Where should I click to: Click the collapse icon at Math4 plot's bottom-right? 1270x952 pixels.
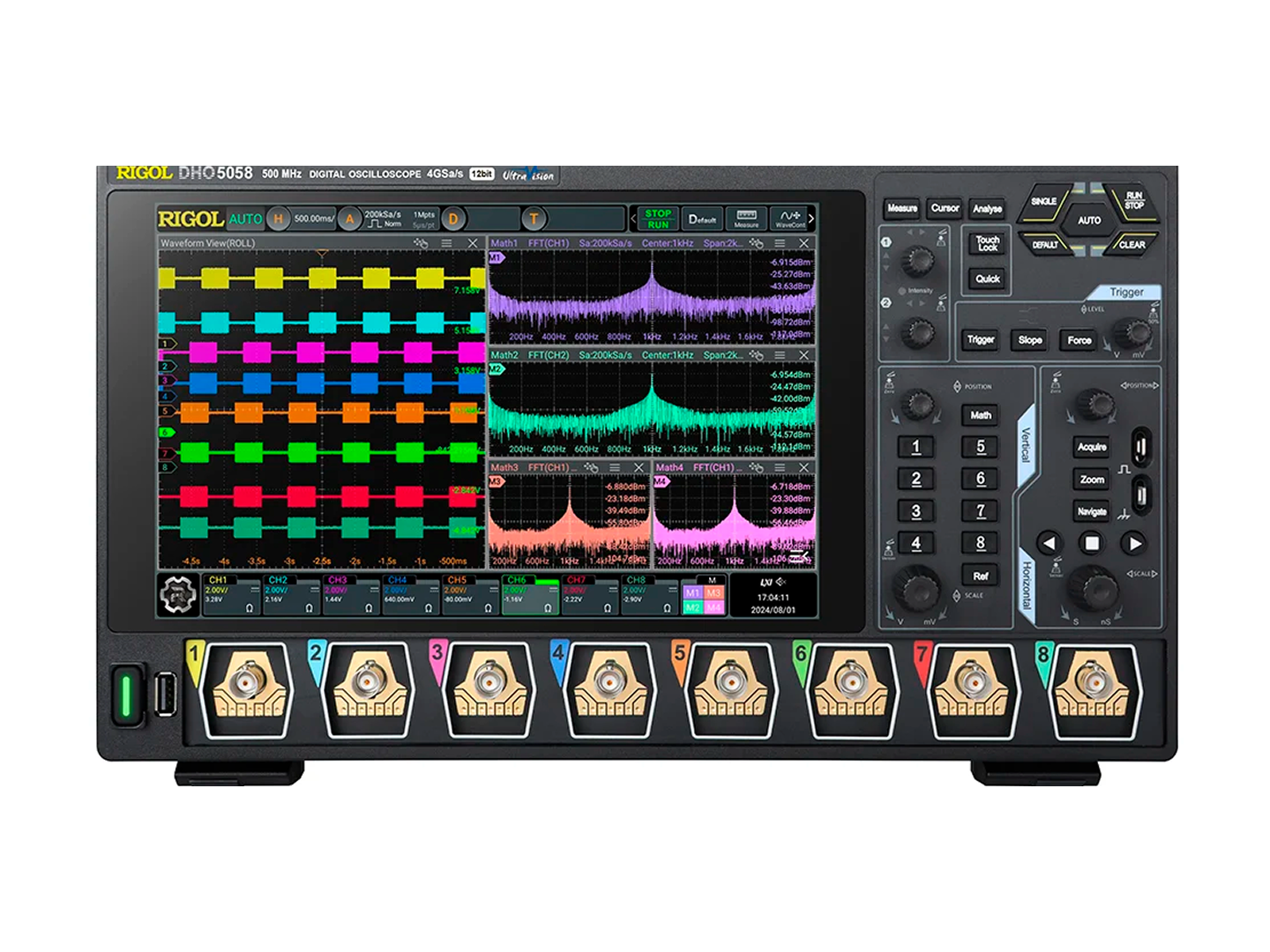click(x=801, y=558)
